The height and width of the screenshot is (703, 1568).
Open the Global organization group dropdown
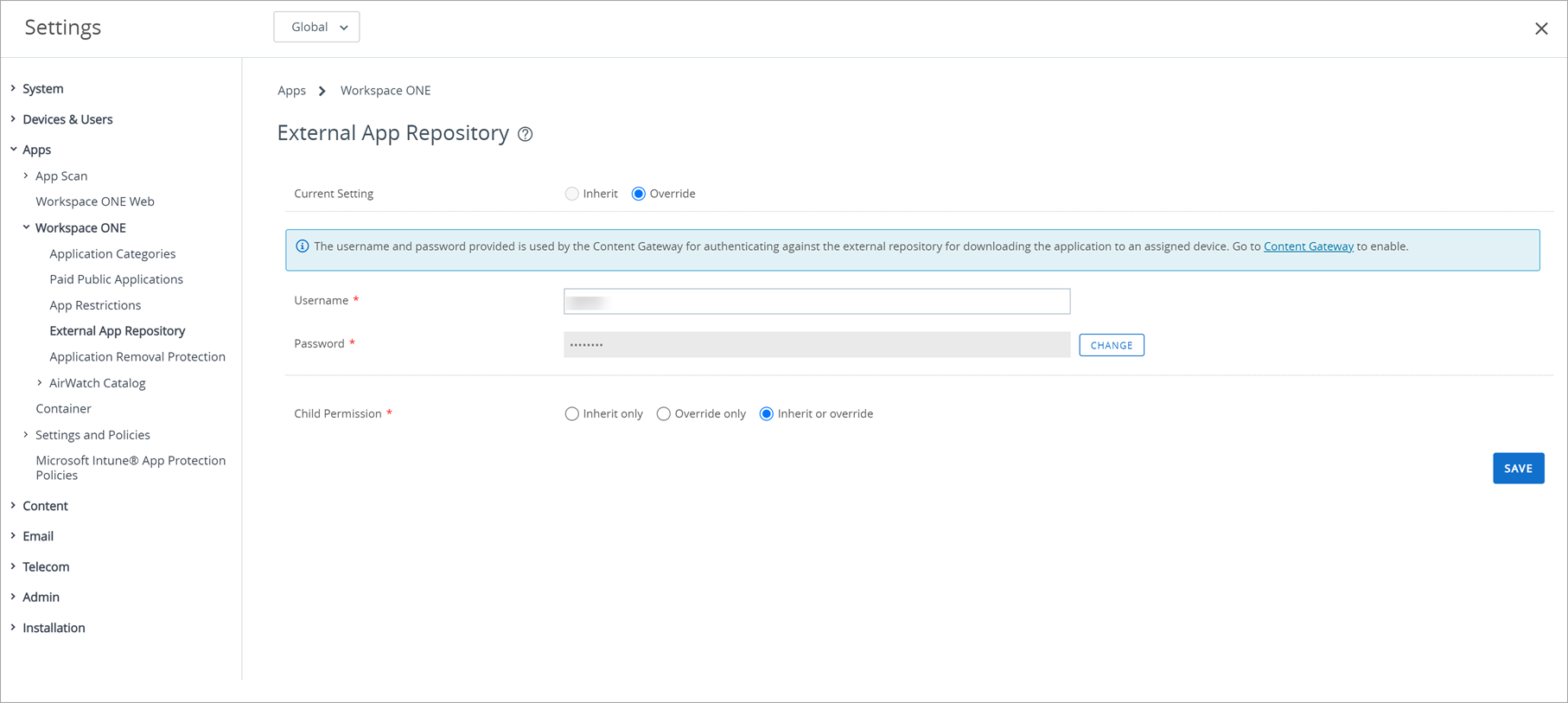click(x=316, y=27)
